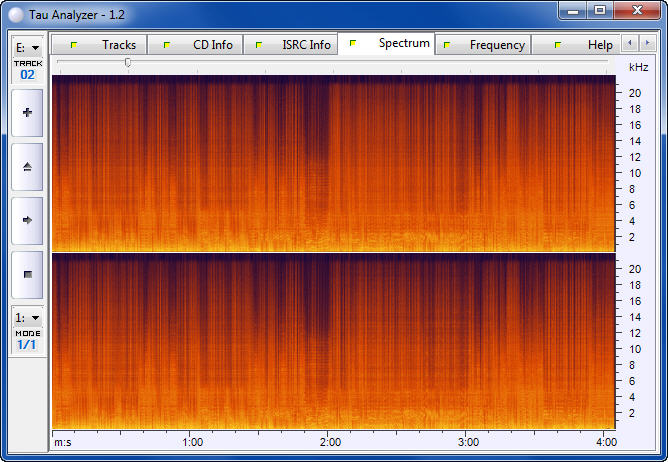The height and width of the screenshot is (462, 668).
Task: Expand the 1: mode dropdown
Action: click(x=27, y=317)
